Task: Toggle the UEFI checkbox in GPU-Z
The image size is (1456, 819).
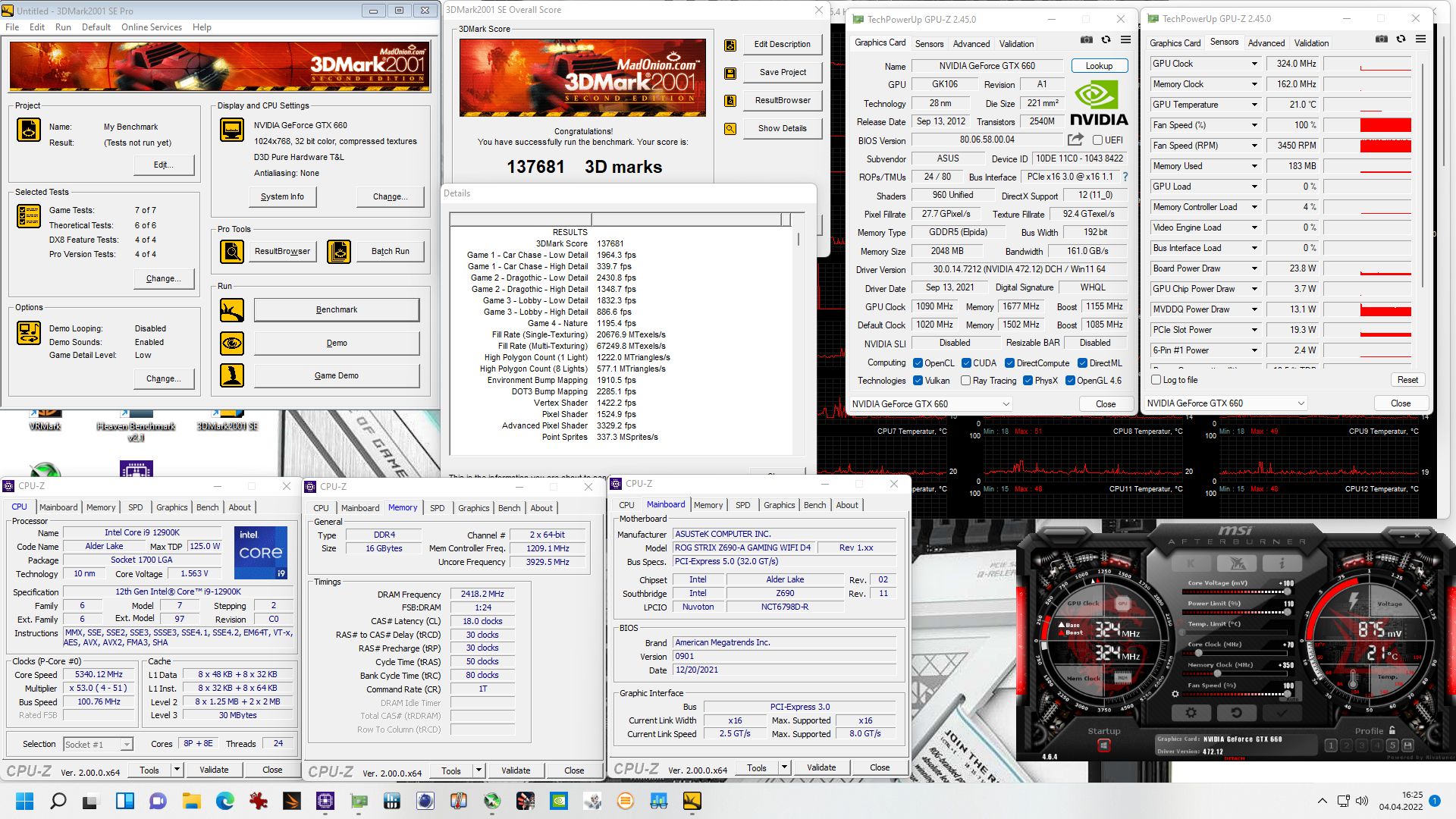Action: click(x=1097, y=140)
